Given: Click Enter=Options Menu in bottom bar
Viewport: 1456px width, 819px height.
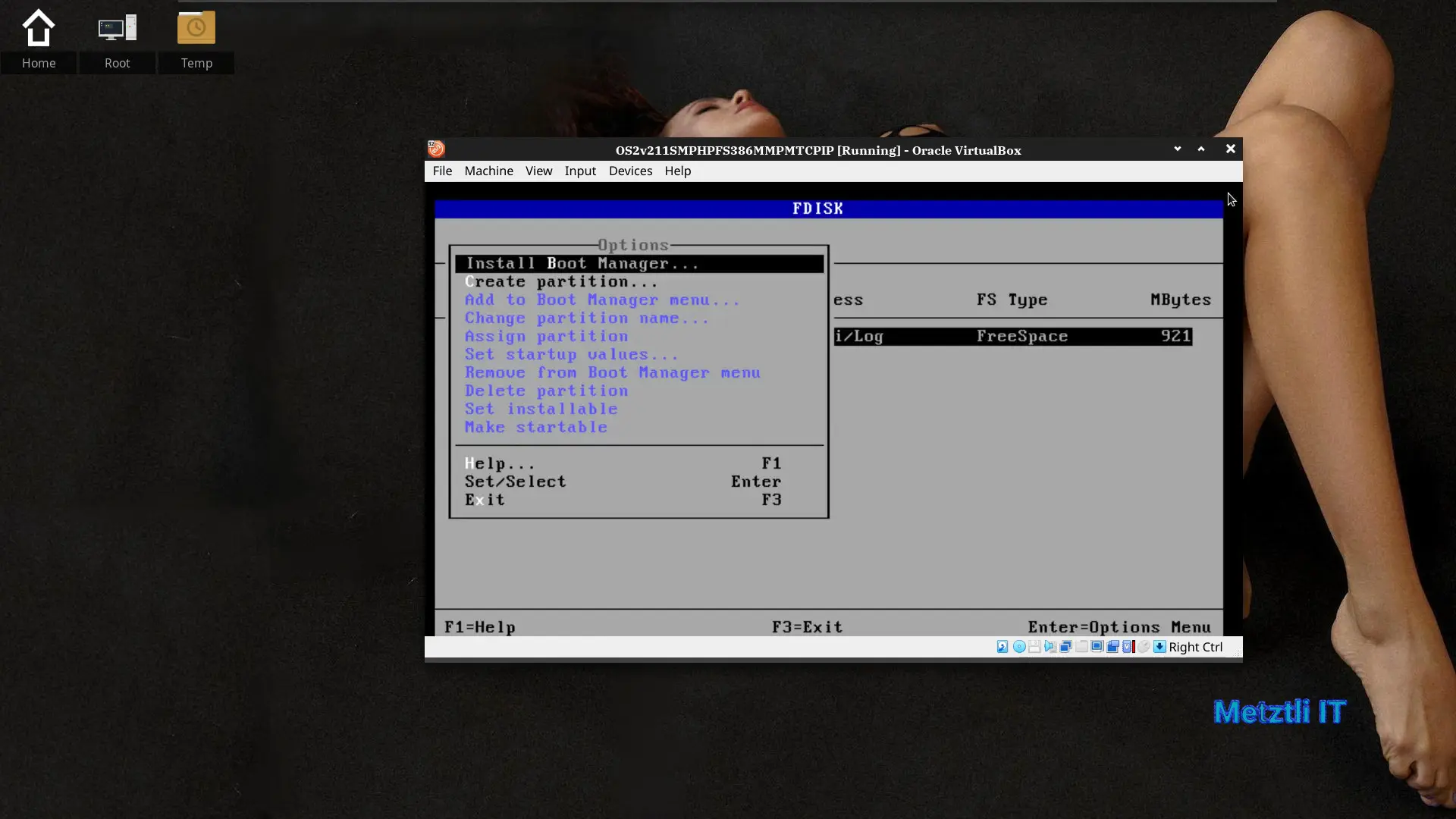Looking at the screenshot, I should [x=1119, y=627].
